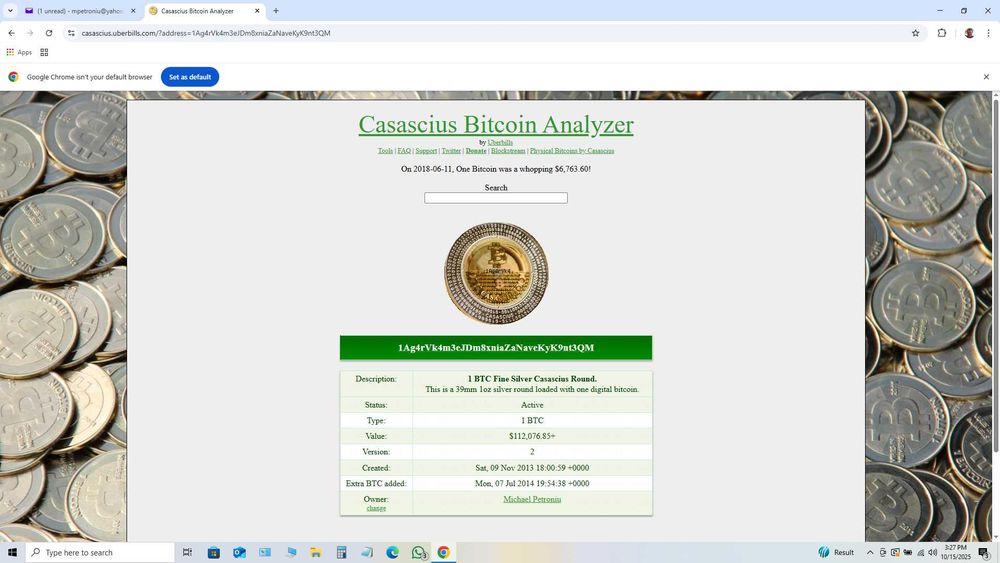The height and width of the screenshot is (563, 1000).
Task: Click the Chrome icon in the taskbar
Action: point(443,552)
